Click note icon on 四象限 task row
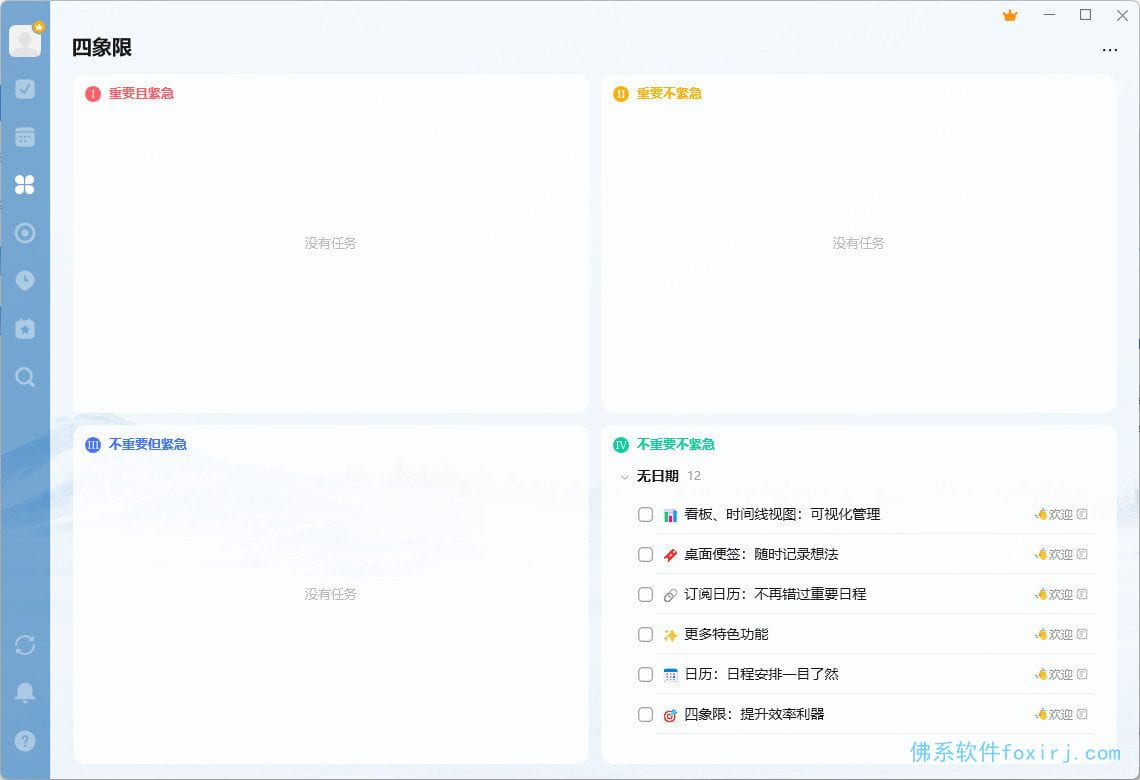The width and height of the screenshot is (1140, 780). [x=1082, y=714]
